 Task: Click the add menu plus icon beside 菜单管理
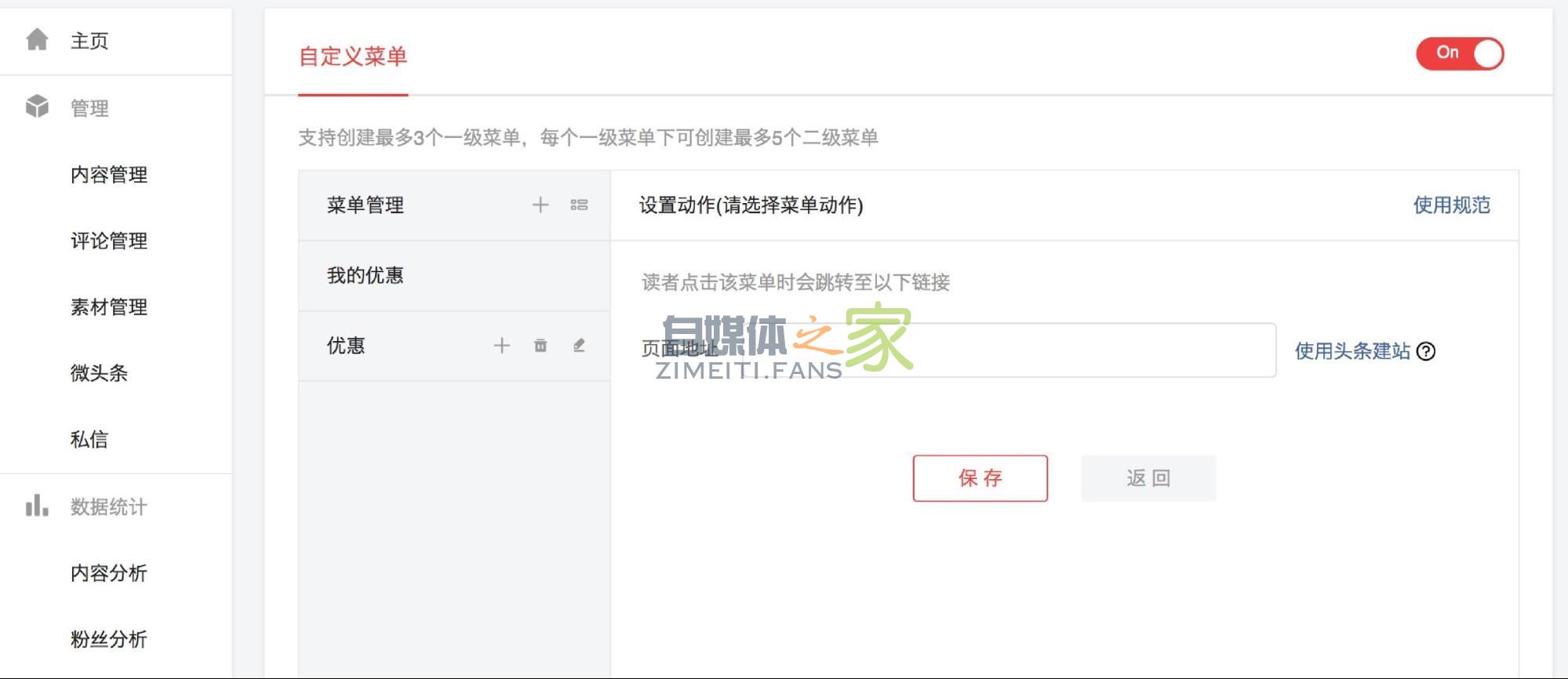[x=540, y=205]
